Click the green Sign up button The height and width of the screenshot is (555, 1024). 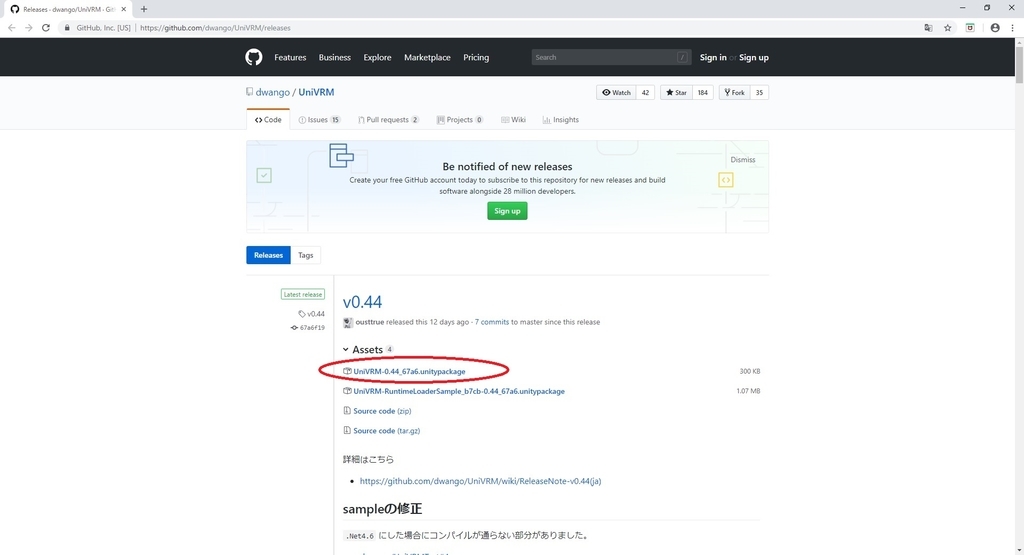coord(507,211)
